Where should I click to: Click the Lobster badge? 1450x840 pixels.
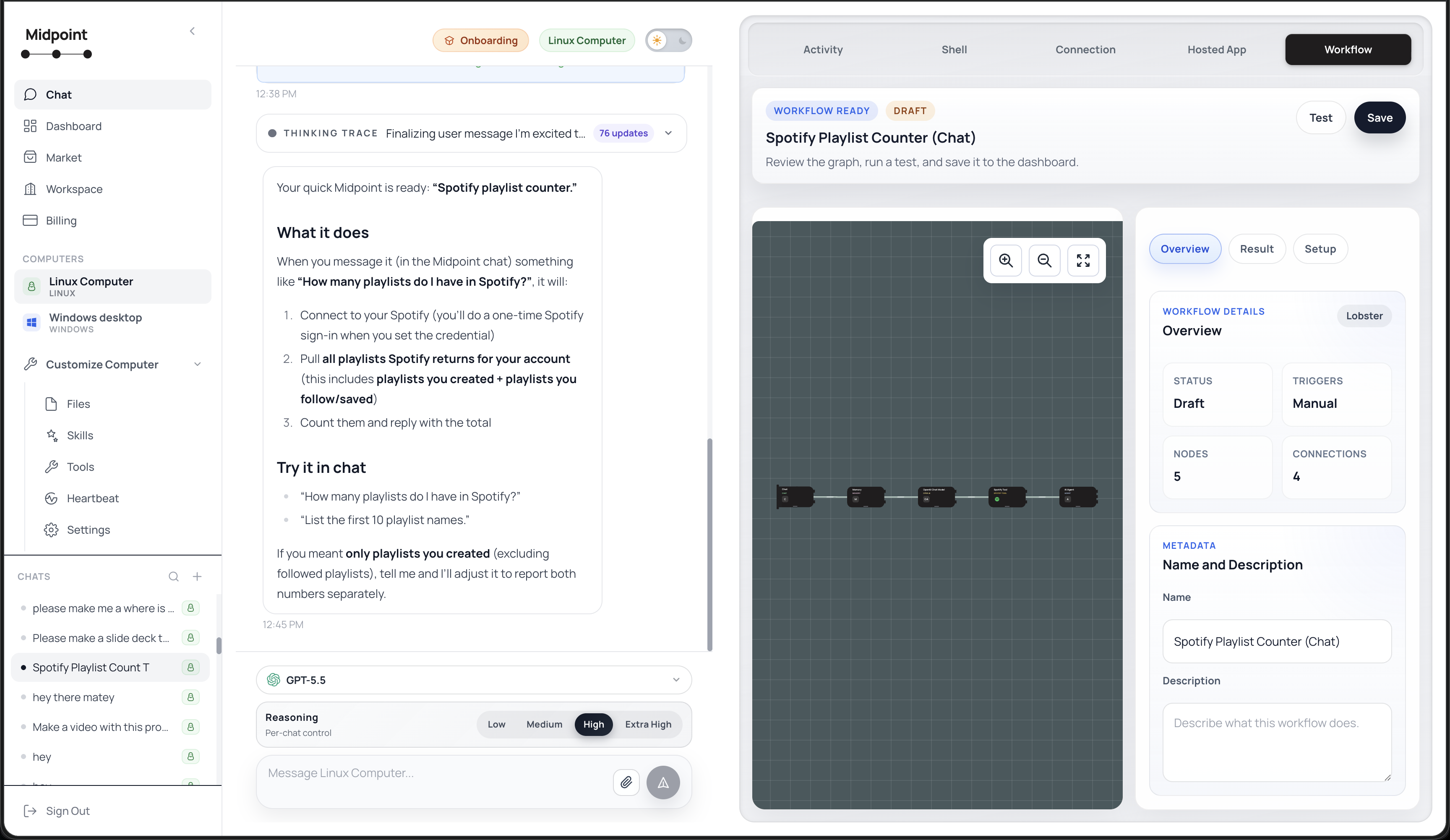(x=1364, y=316)
